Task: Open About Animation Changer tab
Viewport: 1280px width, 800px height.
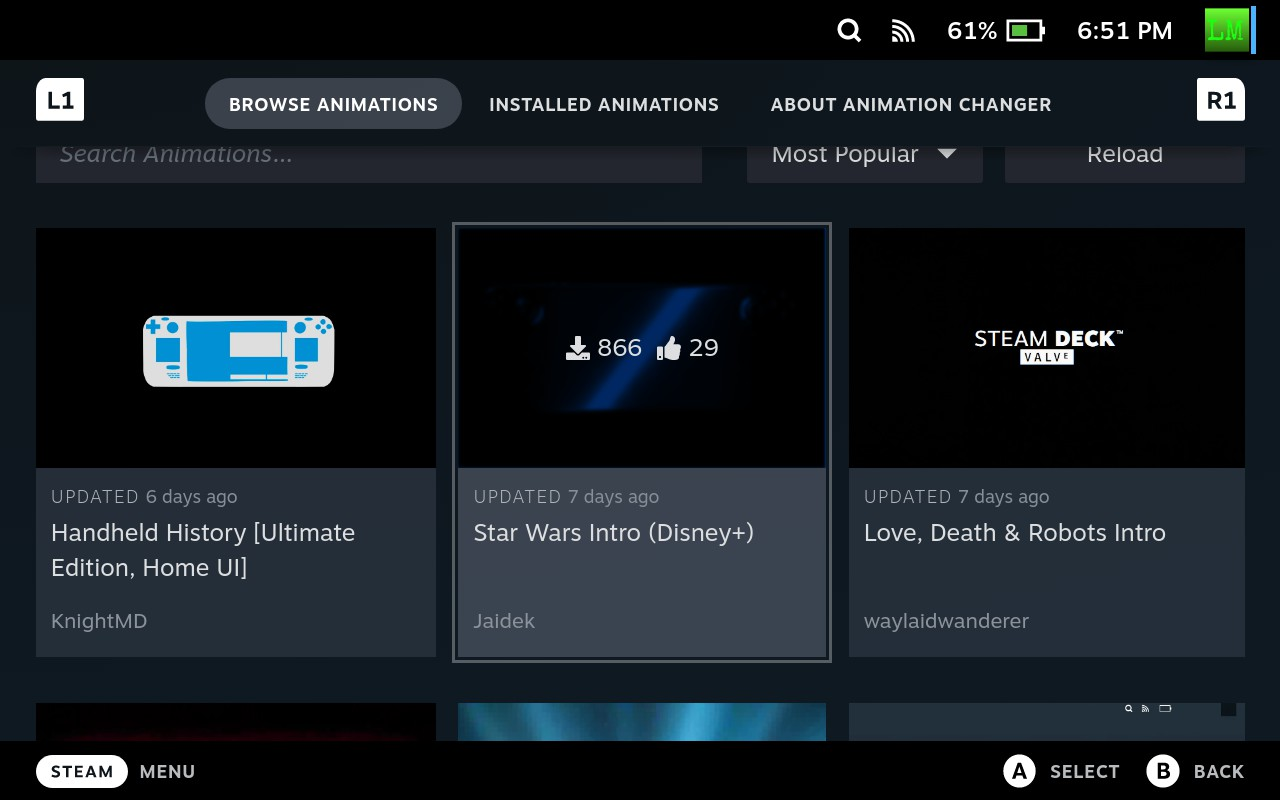Action: [x=911, y=104]
